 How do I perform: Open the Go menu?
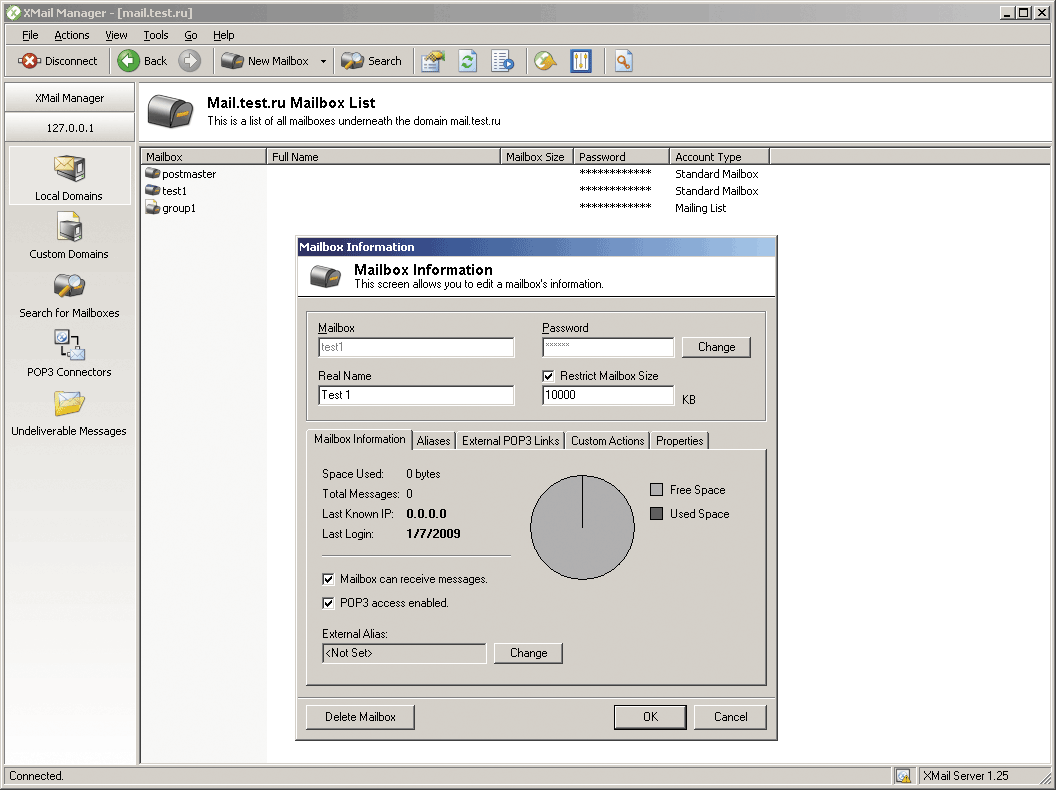[191, 35]
